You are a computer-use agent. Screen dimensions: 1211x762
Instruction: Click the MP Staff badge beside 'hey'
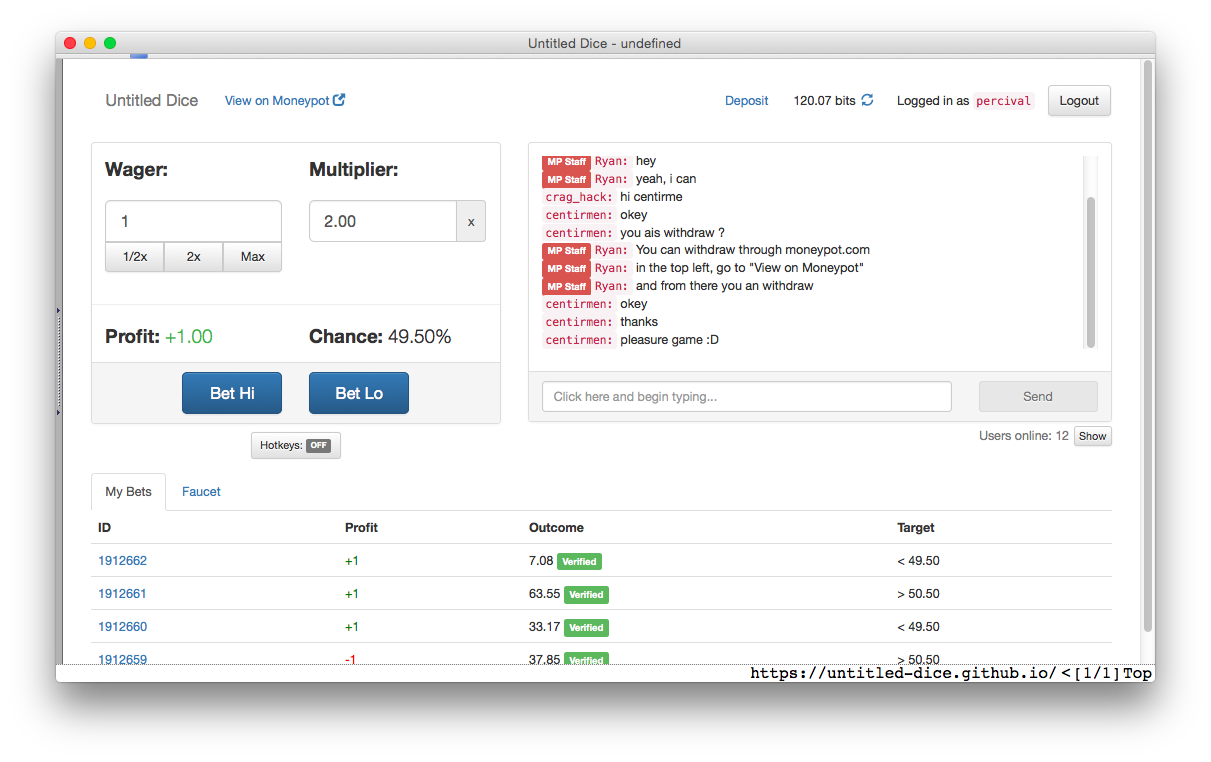(x=567, y=162)
